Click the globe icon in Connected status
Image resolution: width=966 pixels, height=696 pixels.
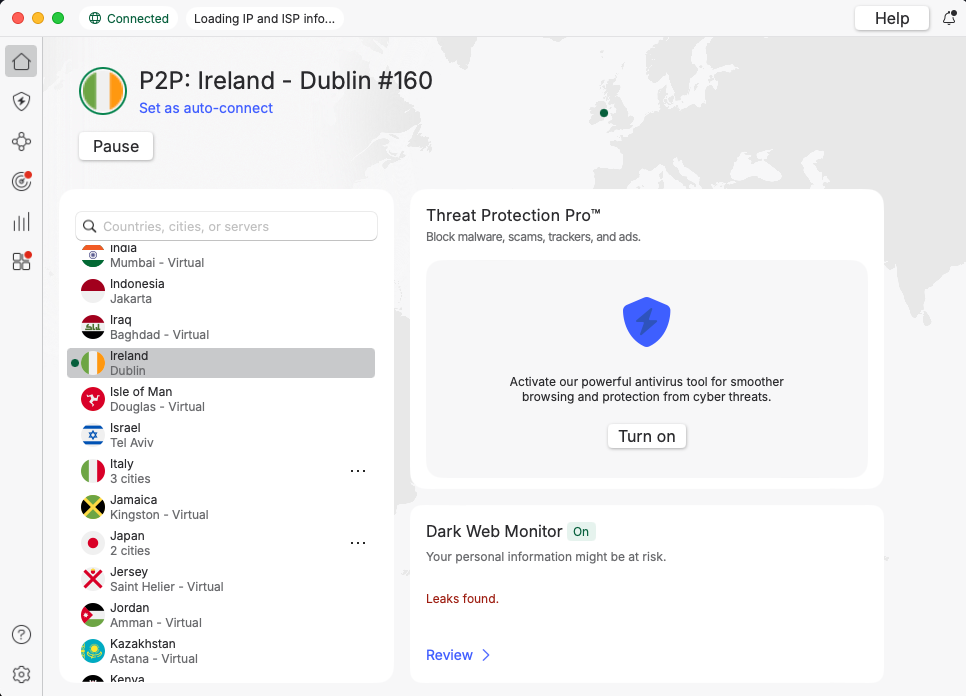point(95,18)
